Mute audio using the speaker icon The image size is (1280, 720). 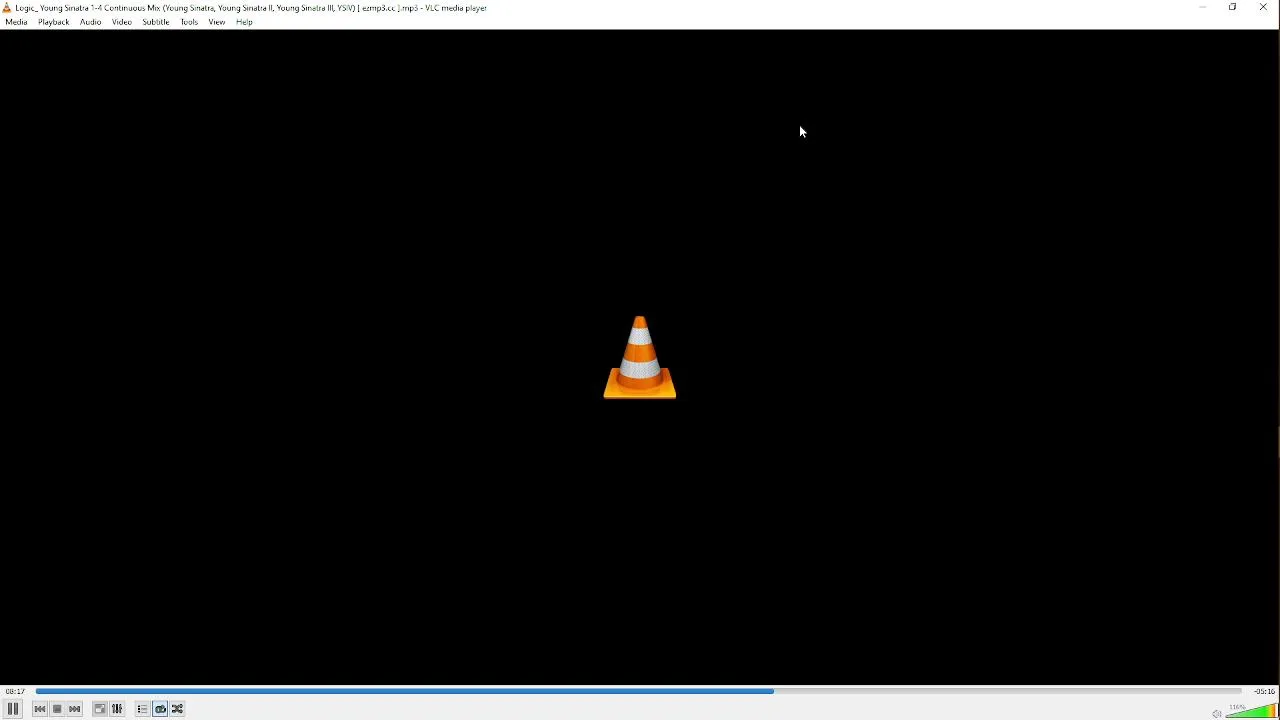click(x=1217, y=713)
